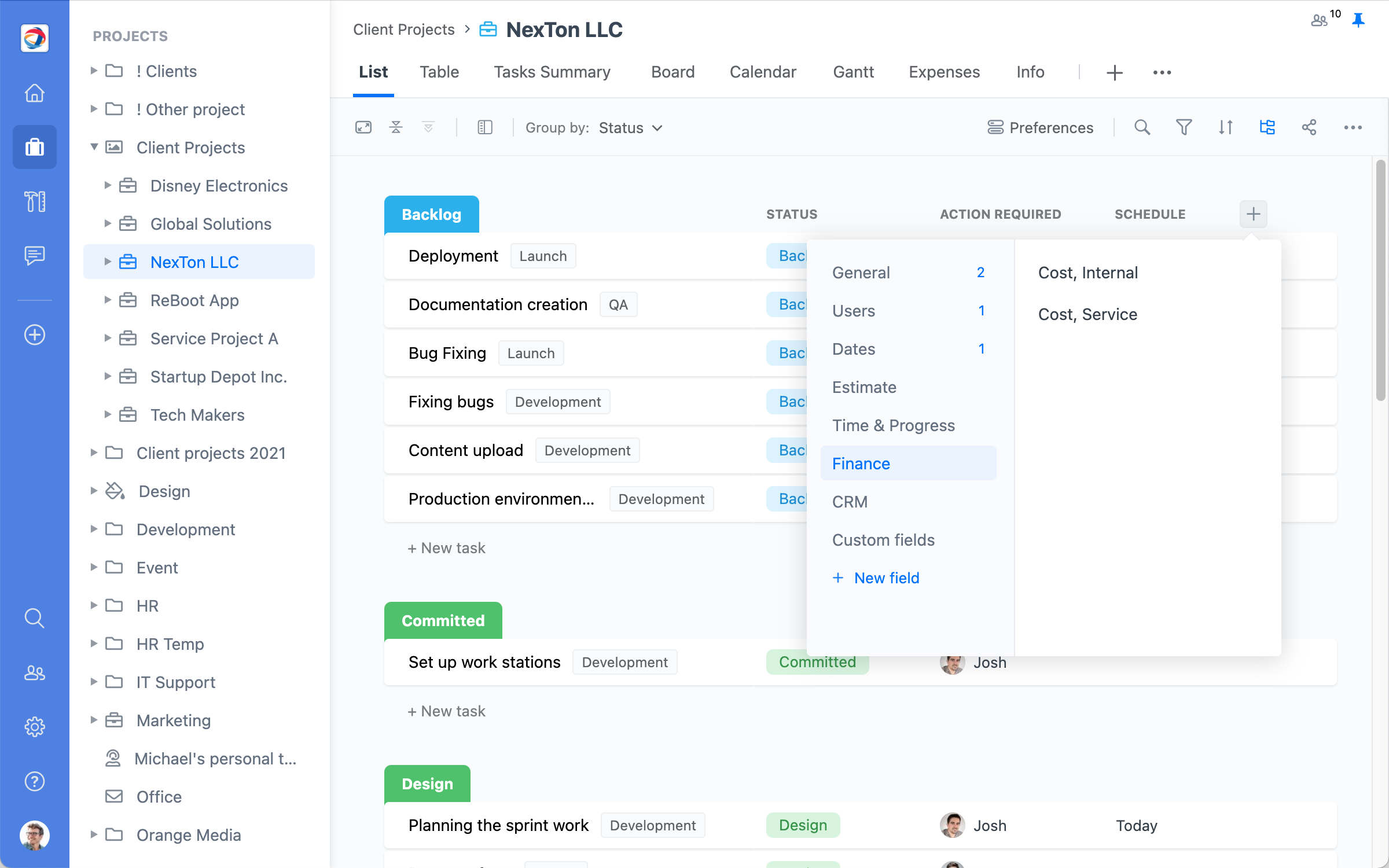
Task: Open the tools and ruler icon
Action: [x=35, y=201]
